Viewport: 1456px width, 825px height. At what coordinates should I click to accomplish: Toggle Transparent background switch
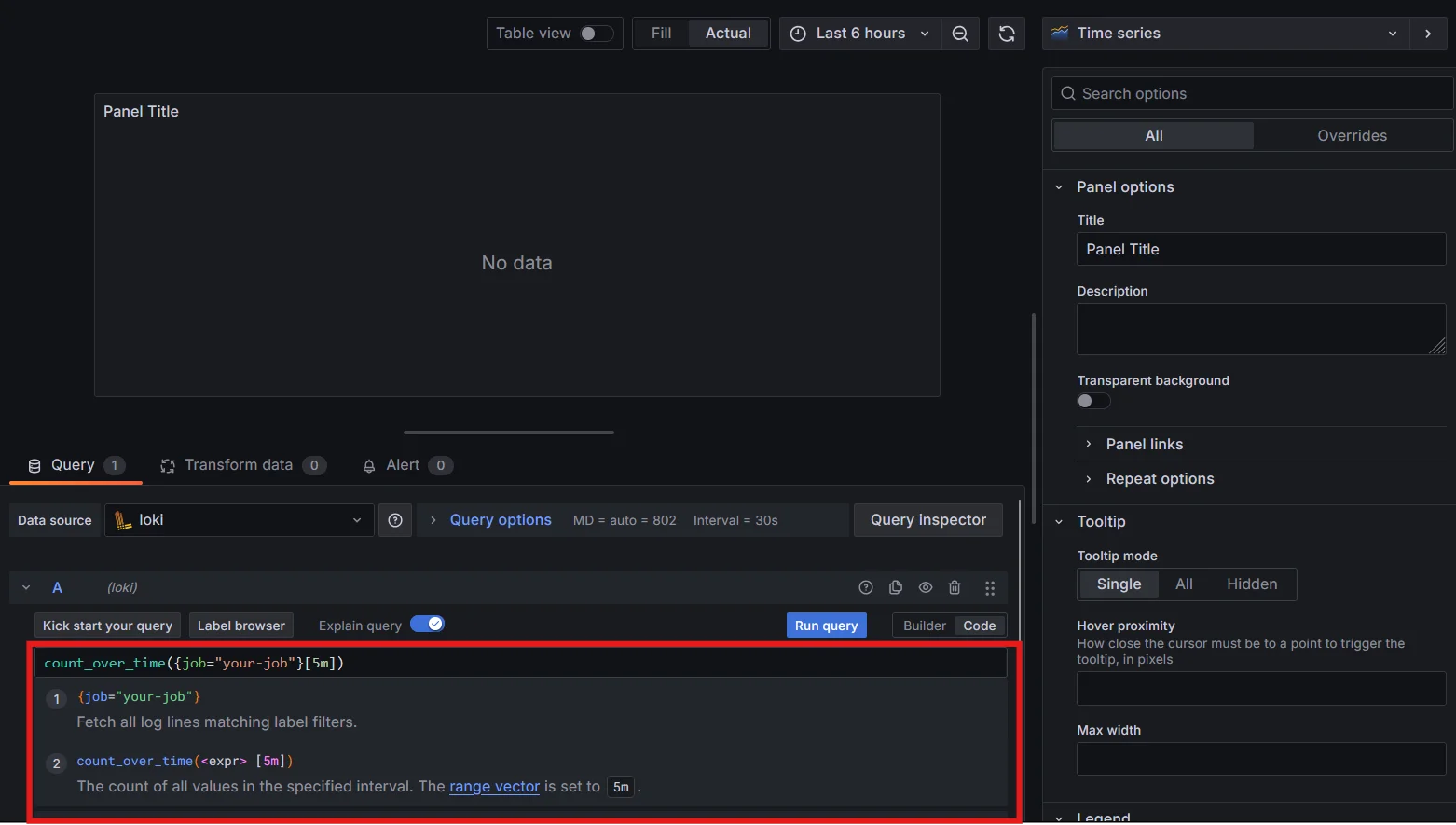pos(1093,401)
